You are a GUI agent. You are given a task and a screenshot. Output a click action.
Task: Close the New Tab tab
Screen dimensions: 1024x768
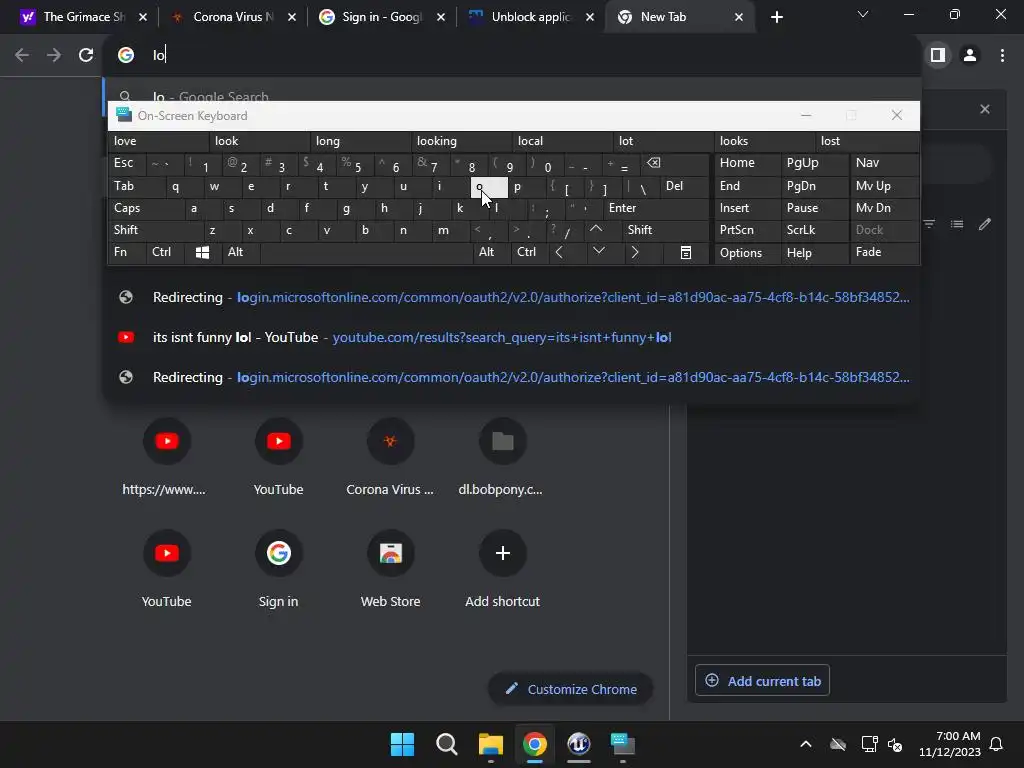coord(739,17)
